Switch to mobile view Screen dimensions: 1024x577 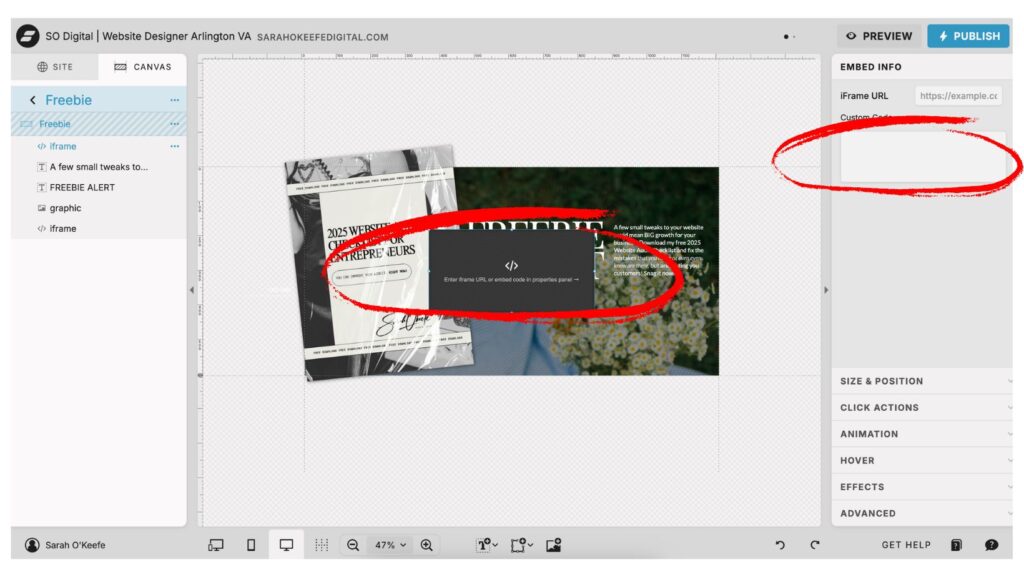251,545
